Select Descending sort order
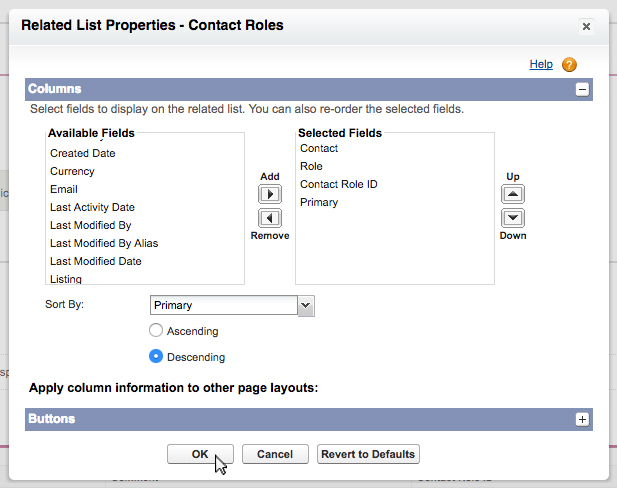The image size is (617, 488). click(156, 356)
